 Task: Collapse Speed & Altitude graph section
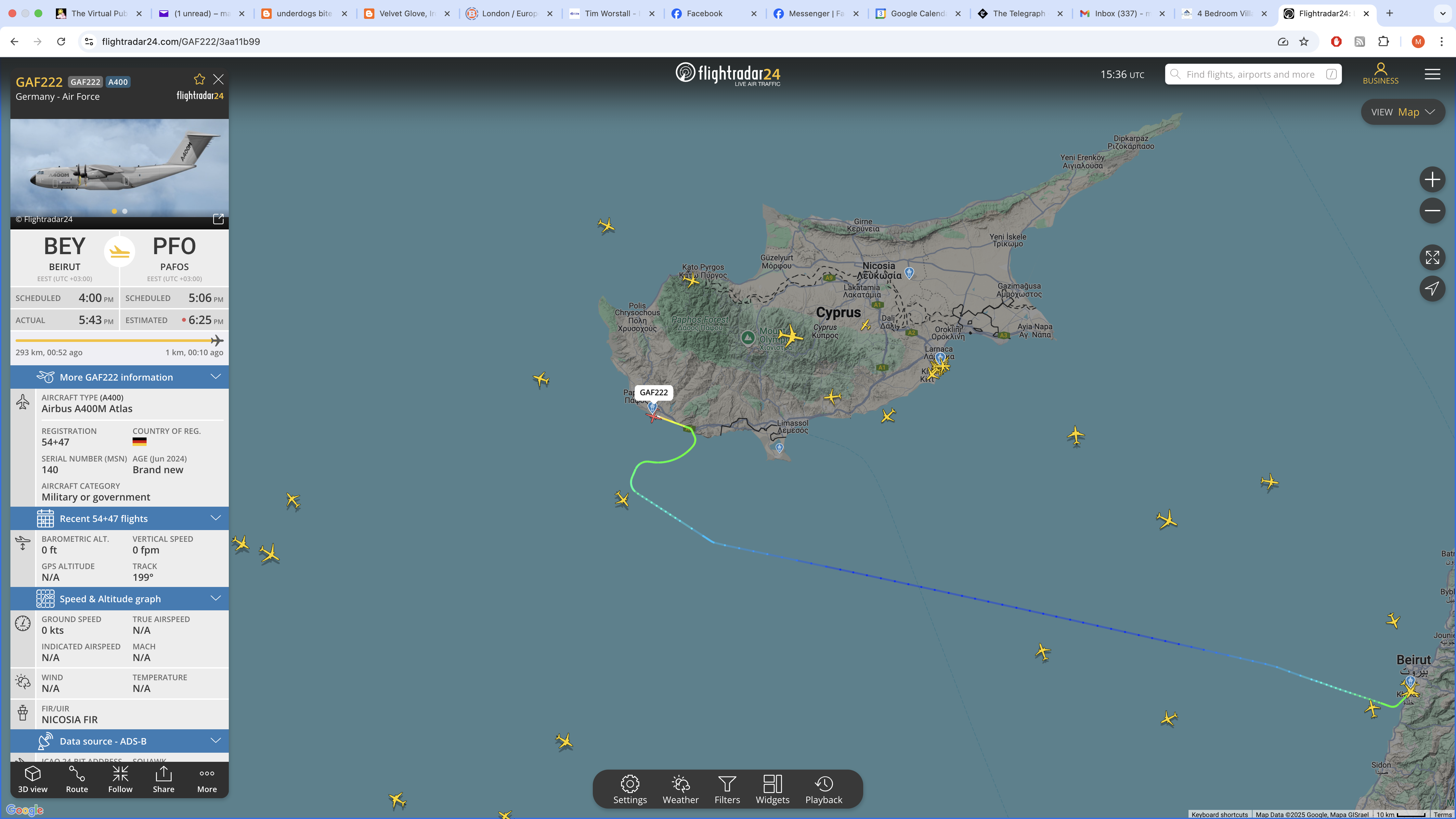pyautogui.click(x=119, y=599)
